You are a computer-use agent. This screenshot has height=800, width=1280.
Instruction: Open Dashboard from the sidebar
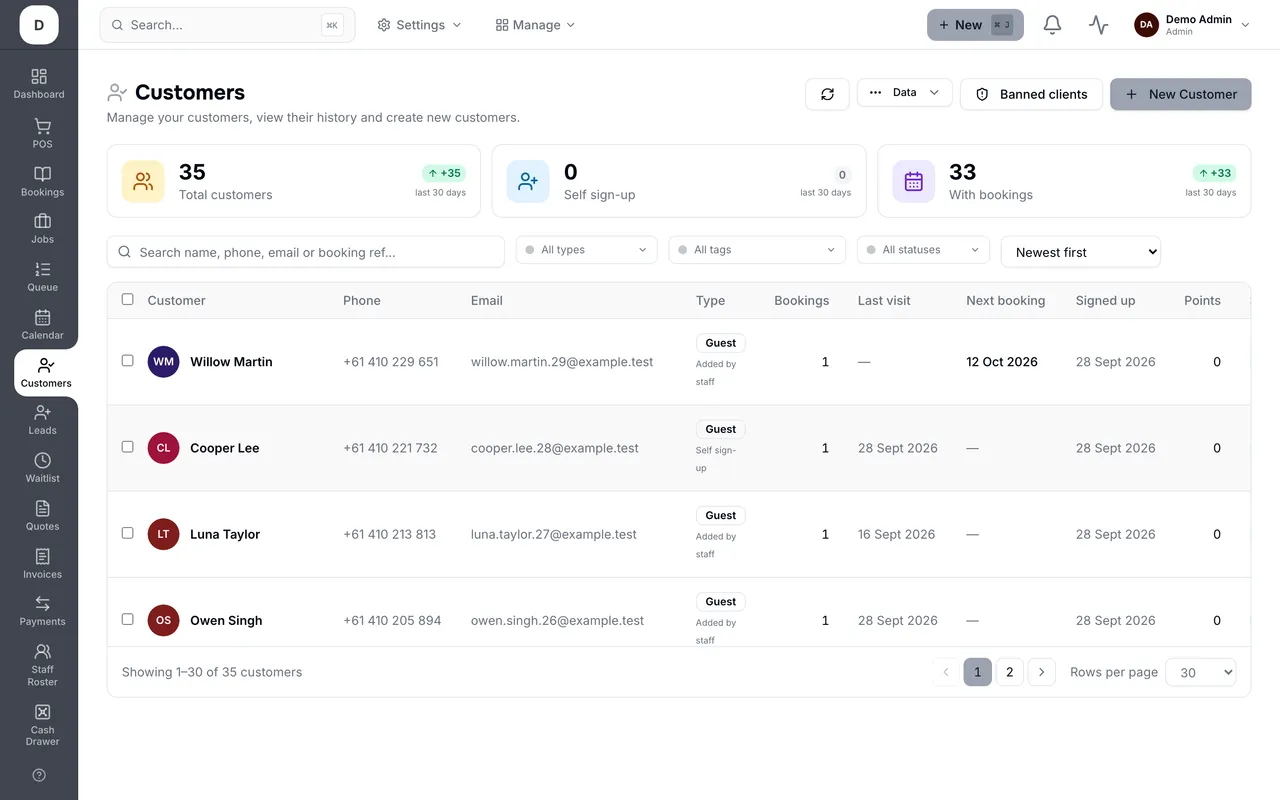(39, 84)
